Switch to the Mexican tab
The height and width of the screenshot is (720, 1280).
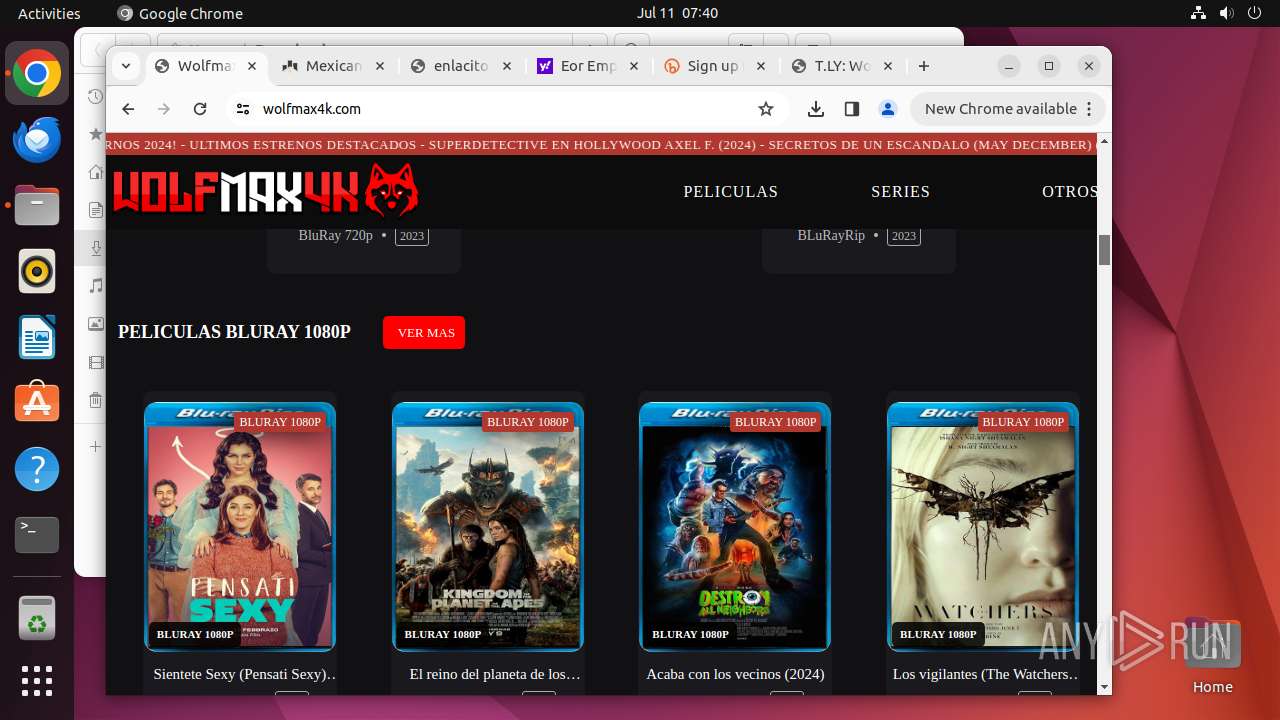coord(333,66)
